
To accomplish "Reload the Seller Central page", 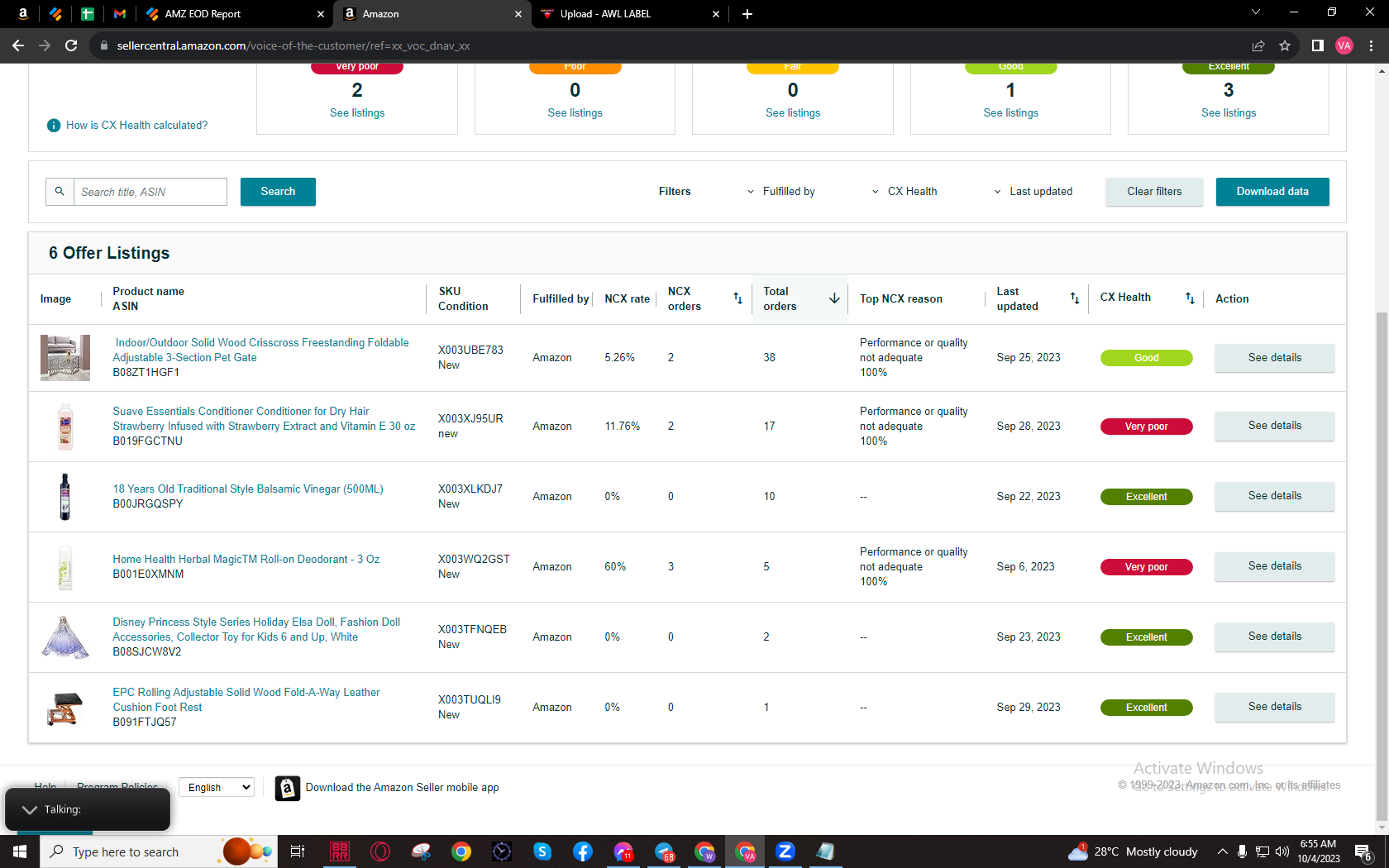I will [x=71, y=45].
